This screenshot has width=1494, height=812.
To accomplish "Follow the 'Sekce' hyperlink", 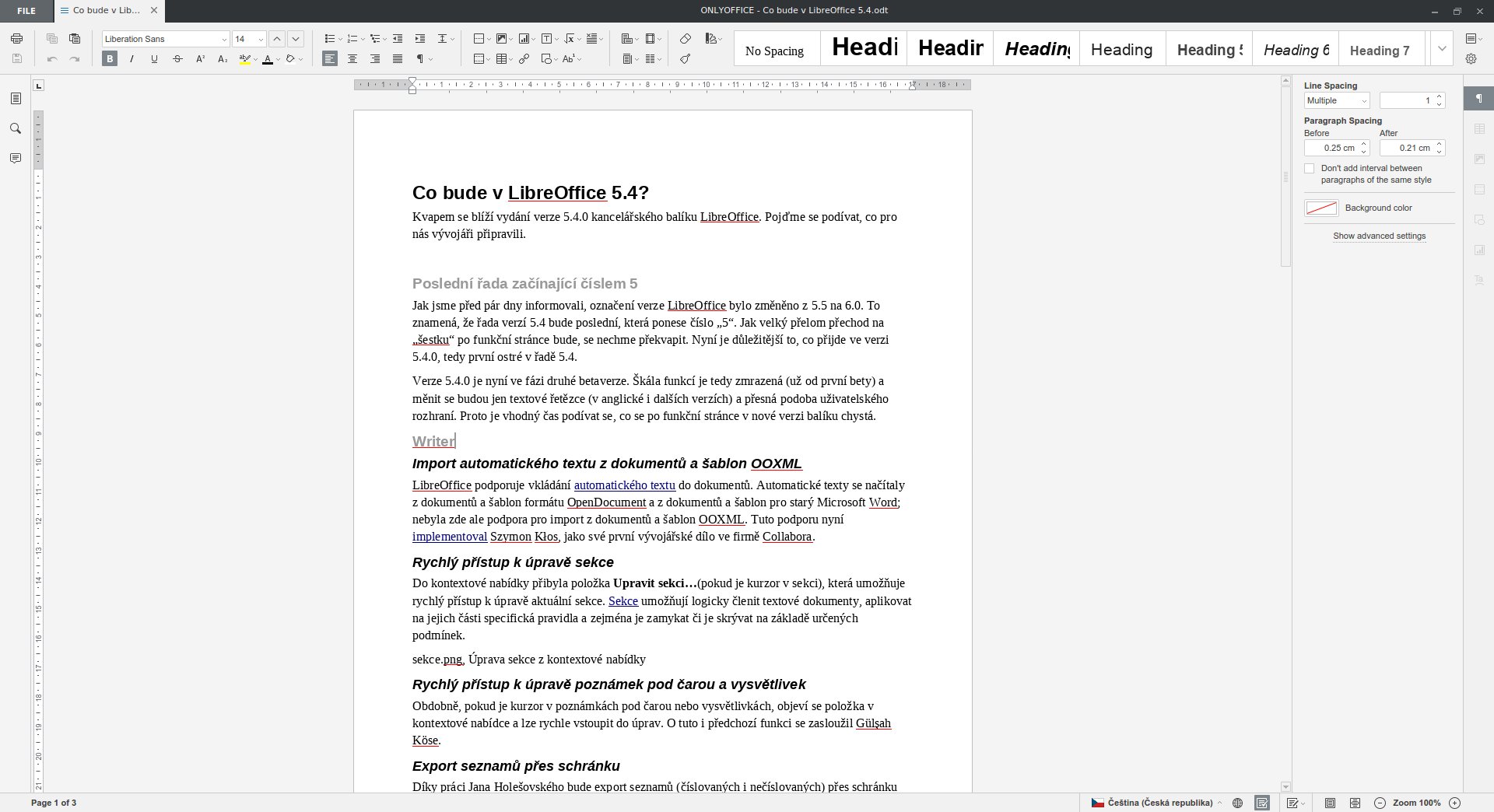I will (x=623, y=601).
